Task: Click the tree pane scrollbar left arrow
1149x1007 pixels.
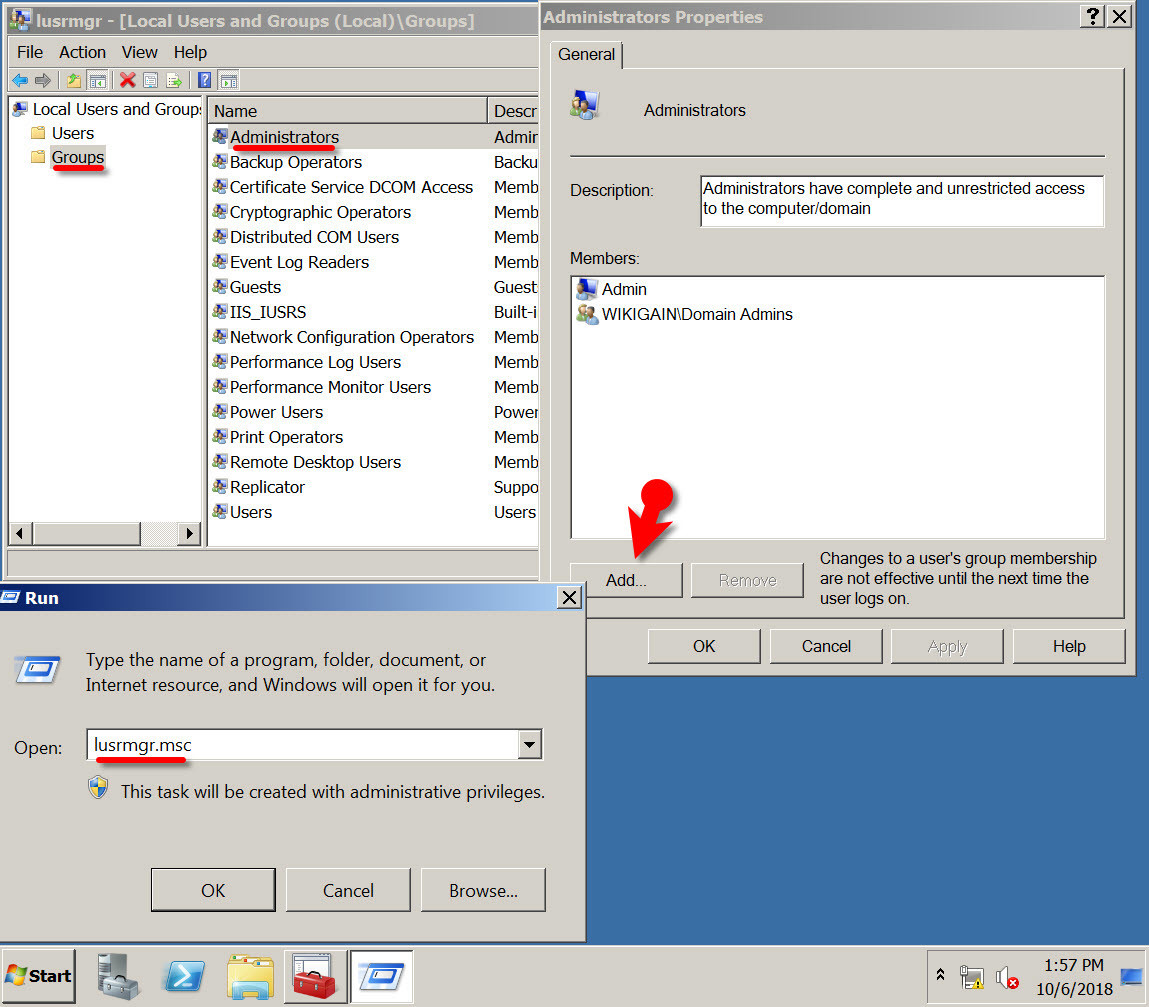Action: pos(20,534)
